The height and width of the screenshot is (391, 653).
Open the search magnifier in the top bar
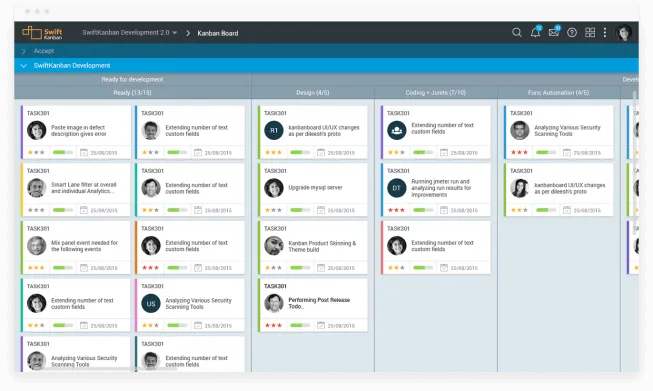(516, 32)
